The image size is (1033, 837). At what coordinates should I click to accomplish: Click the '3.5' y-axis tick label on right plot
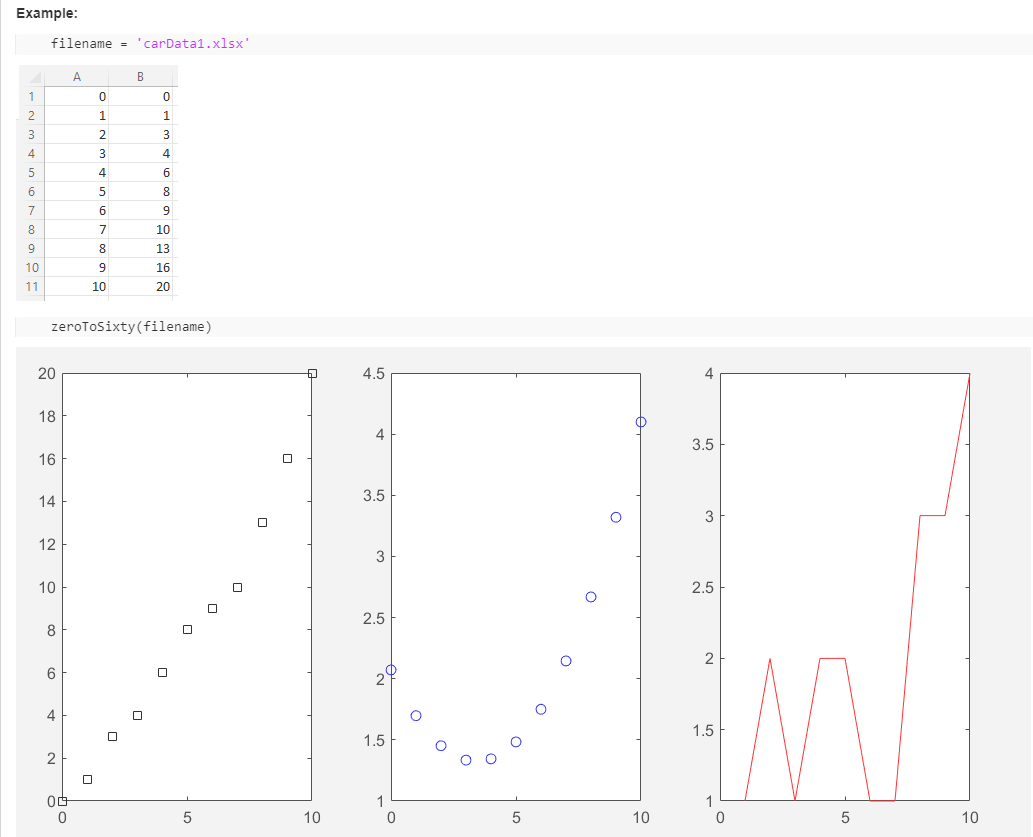click(x=703, y=445)
